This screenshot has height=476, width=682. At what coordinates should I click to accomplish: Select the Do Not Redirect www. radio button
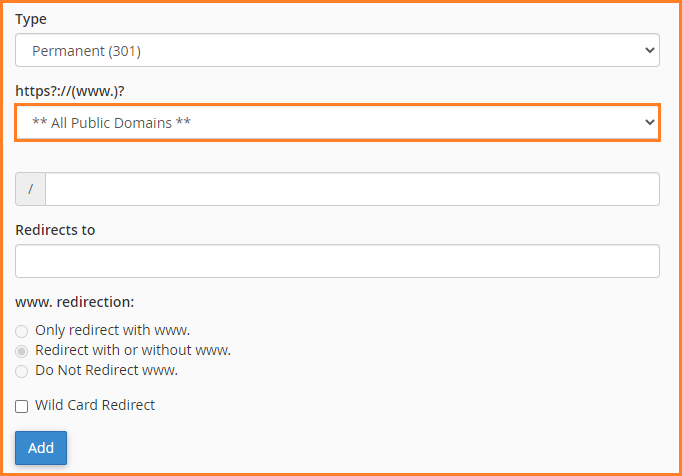coord(21,371)
